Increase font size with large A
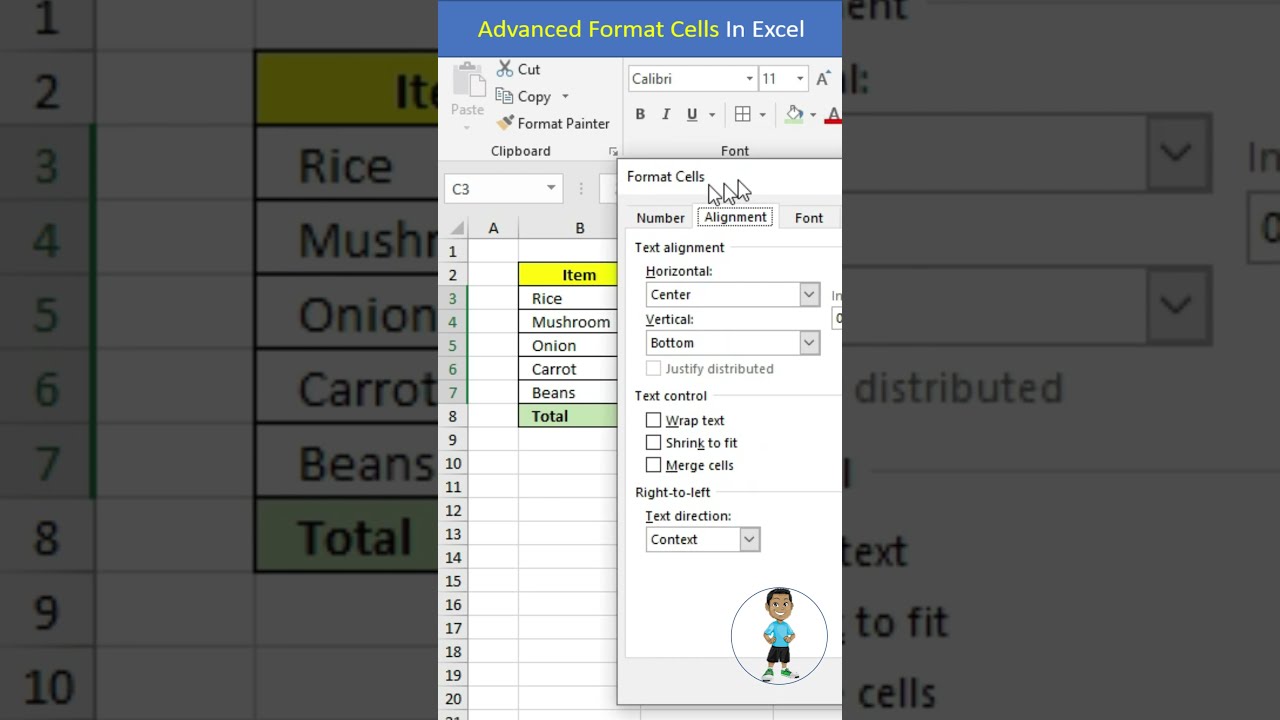 [823, 79]
